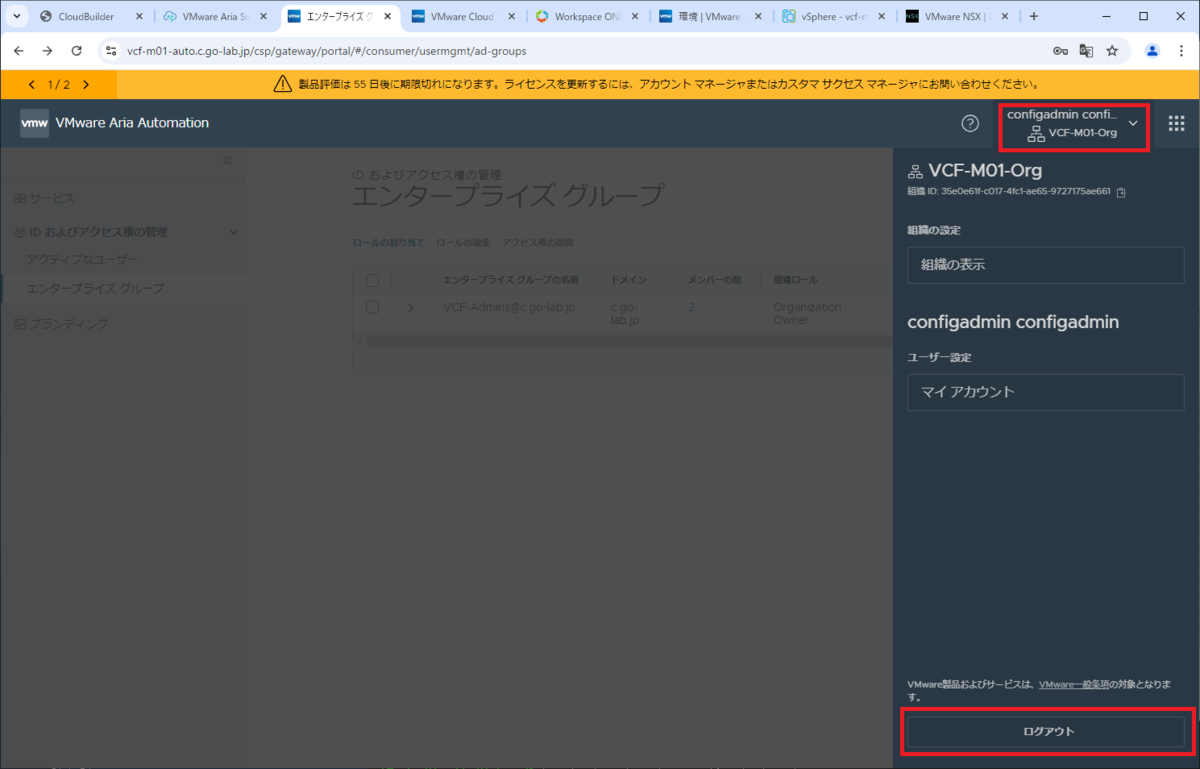Viewport: 1200px width, 769px height.
Task: Open the VMware一般条項 link
Action: [1074, 684]
